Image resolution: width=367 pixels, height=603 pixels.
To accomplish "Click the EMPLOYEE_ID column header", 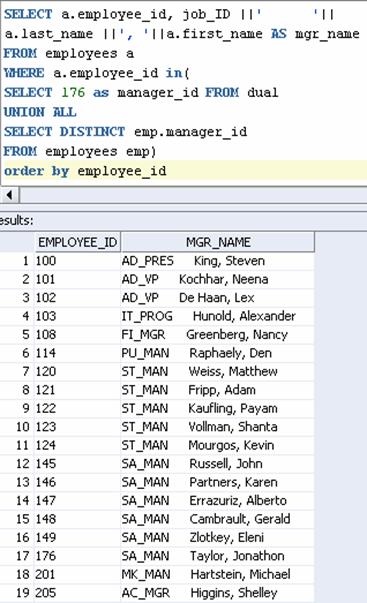I will (x=77, y=242).
